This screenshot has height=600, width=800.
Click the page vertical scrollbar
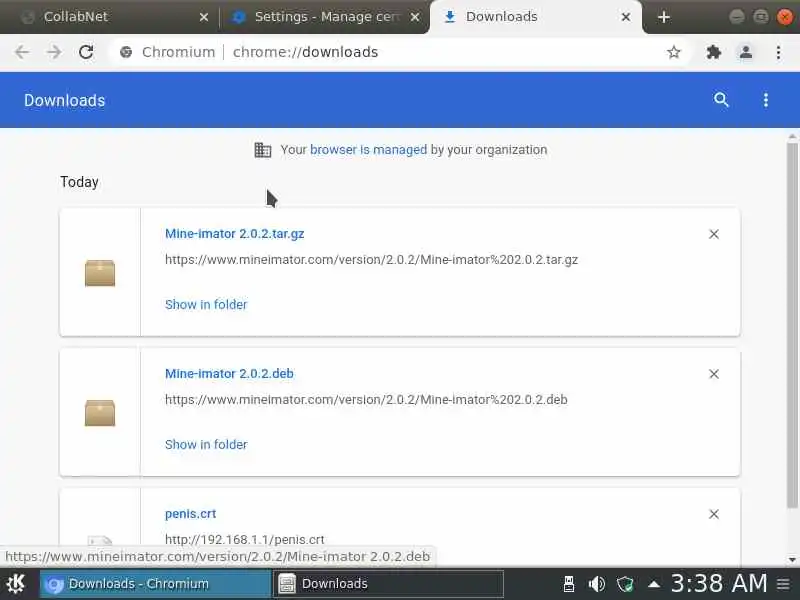pyautogui.click(x=792, y=325)
